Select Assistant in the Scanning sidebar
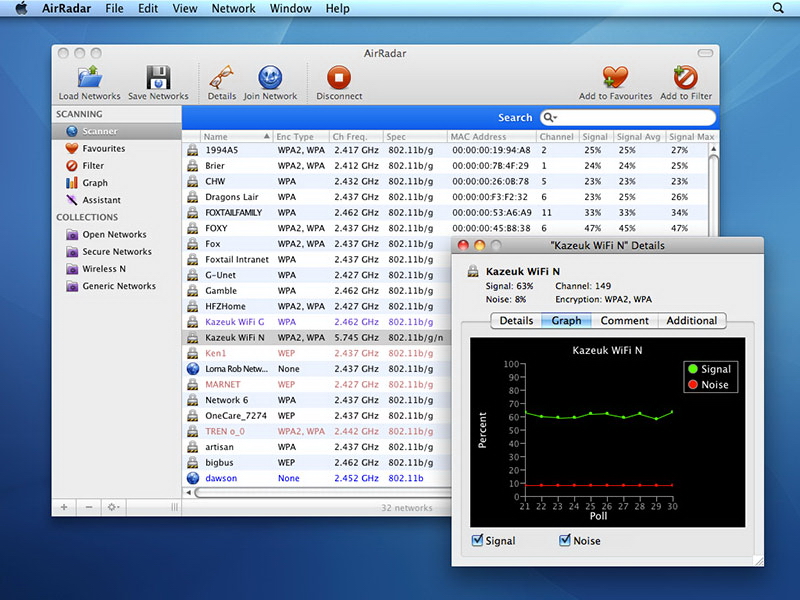This screenshot has width=800, height=600. [x=101, y=200]
